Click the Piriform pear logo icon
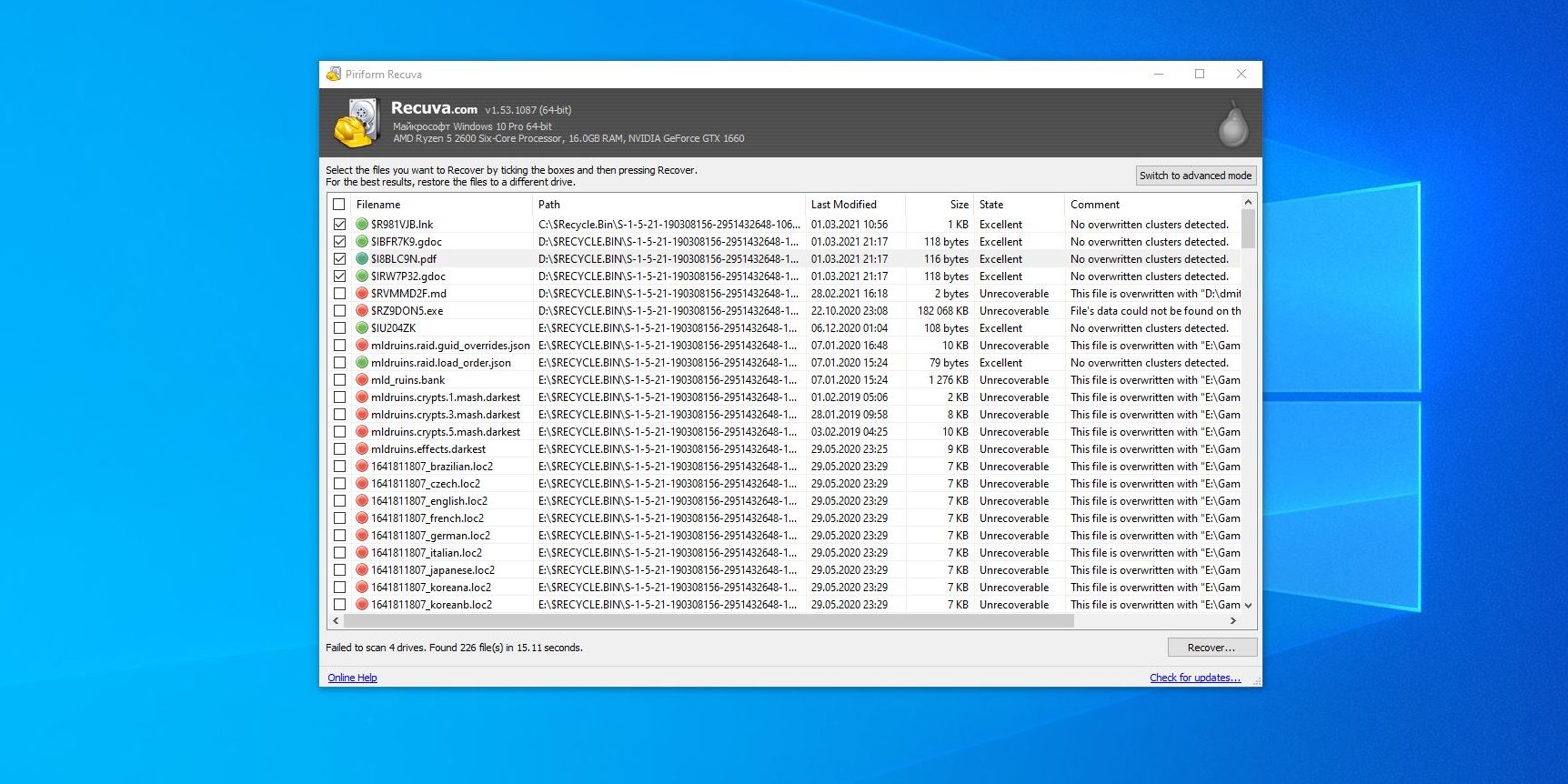This screenshot has height=784, width=1568. 1232,124
